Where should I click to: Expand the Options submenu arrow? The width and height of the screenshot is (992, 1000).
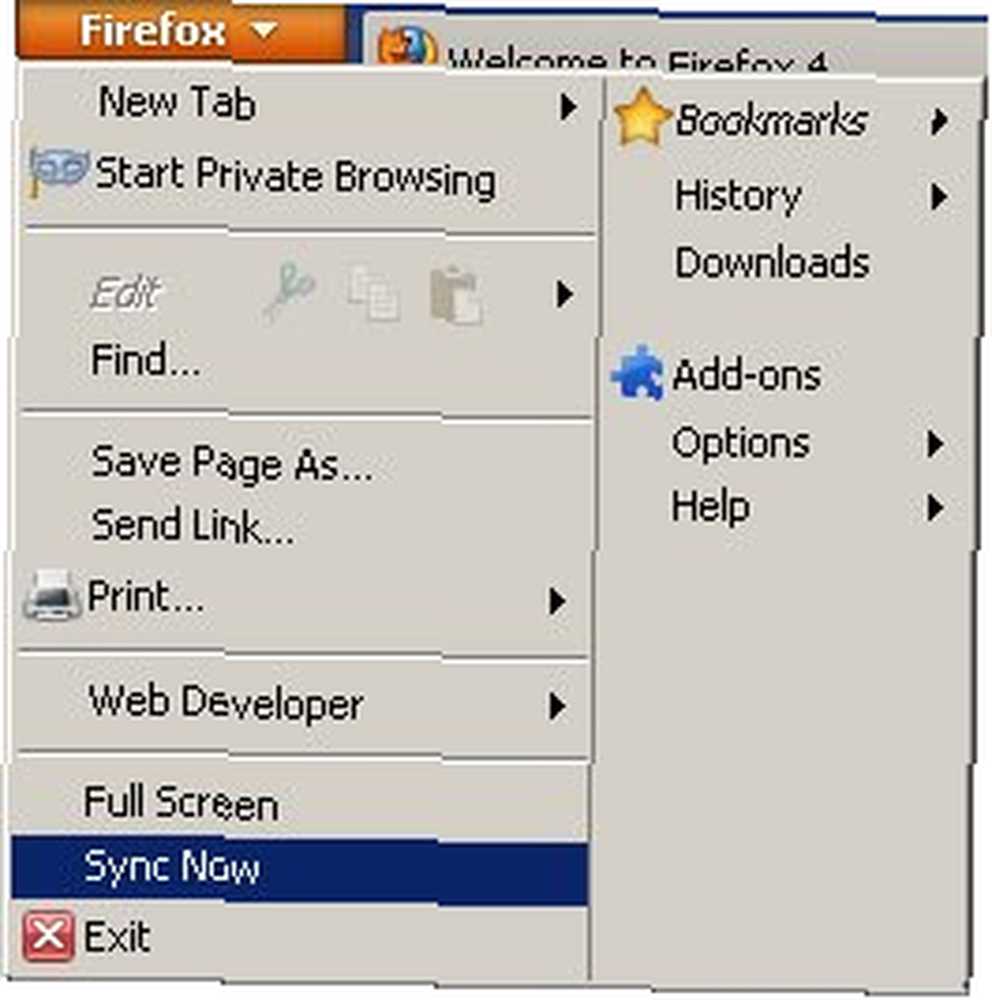(935, 444)
